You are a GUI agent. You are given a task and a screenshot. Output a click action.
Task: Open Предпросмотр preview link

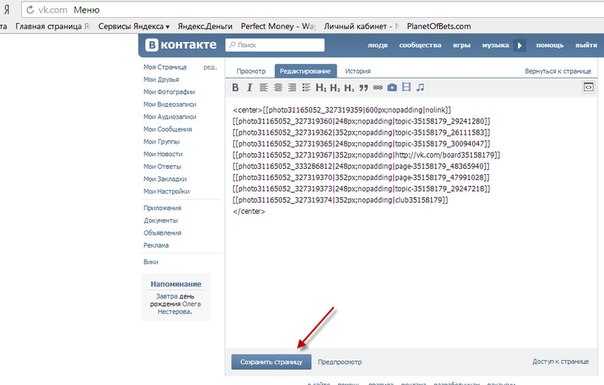click(340, 362)
